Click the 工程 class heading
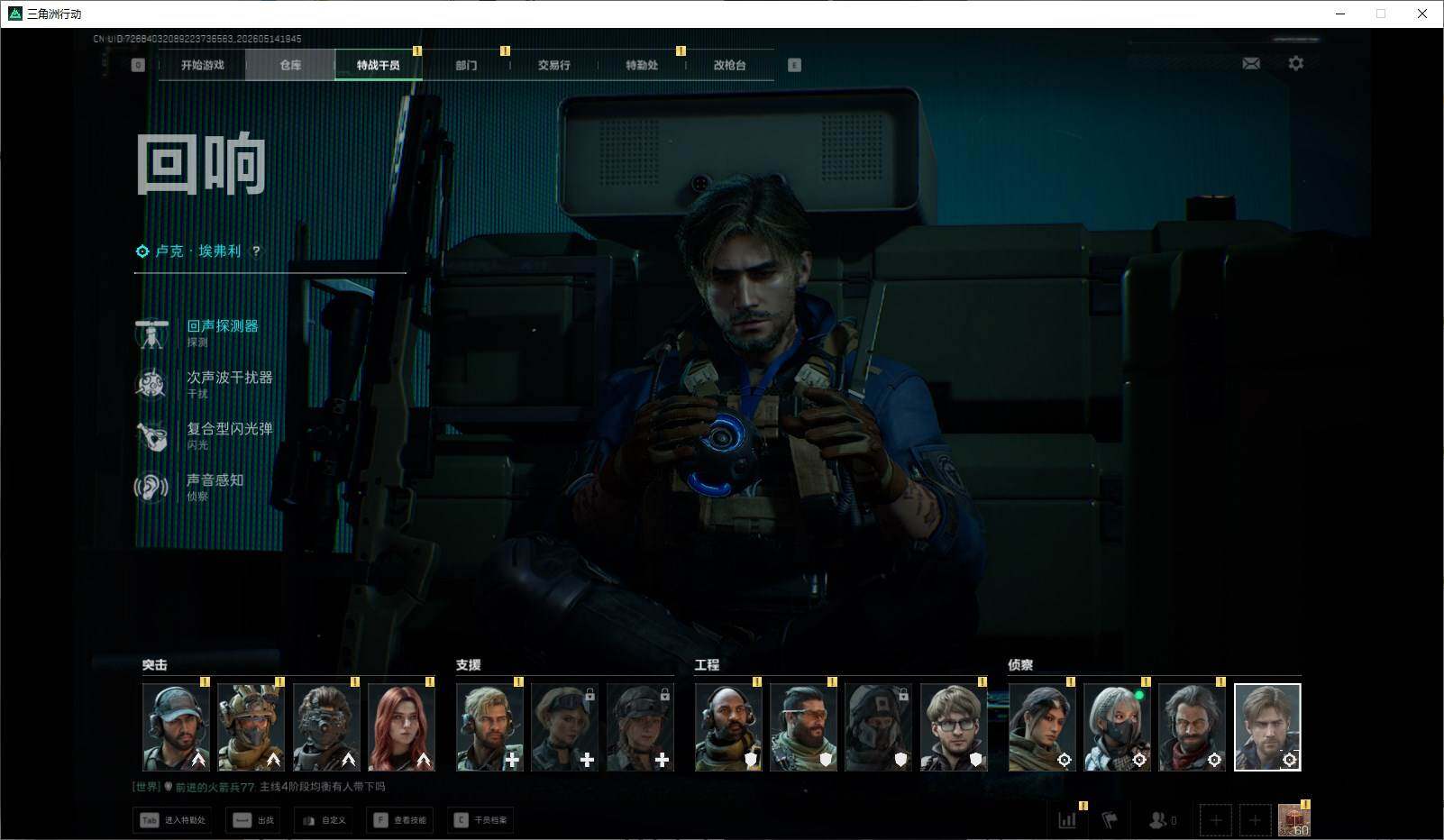Image resolution: width=1444 pixels, height=840 pixels. pos(708,665)
